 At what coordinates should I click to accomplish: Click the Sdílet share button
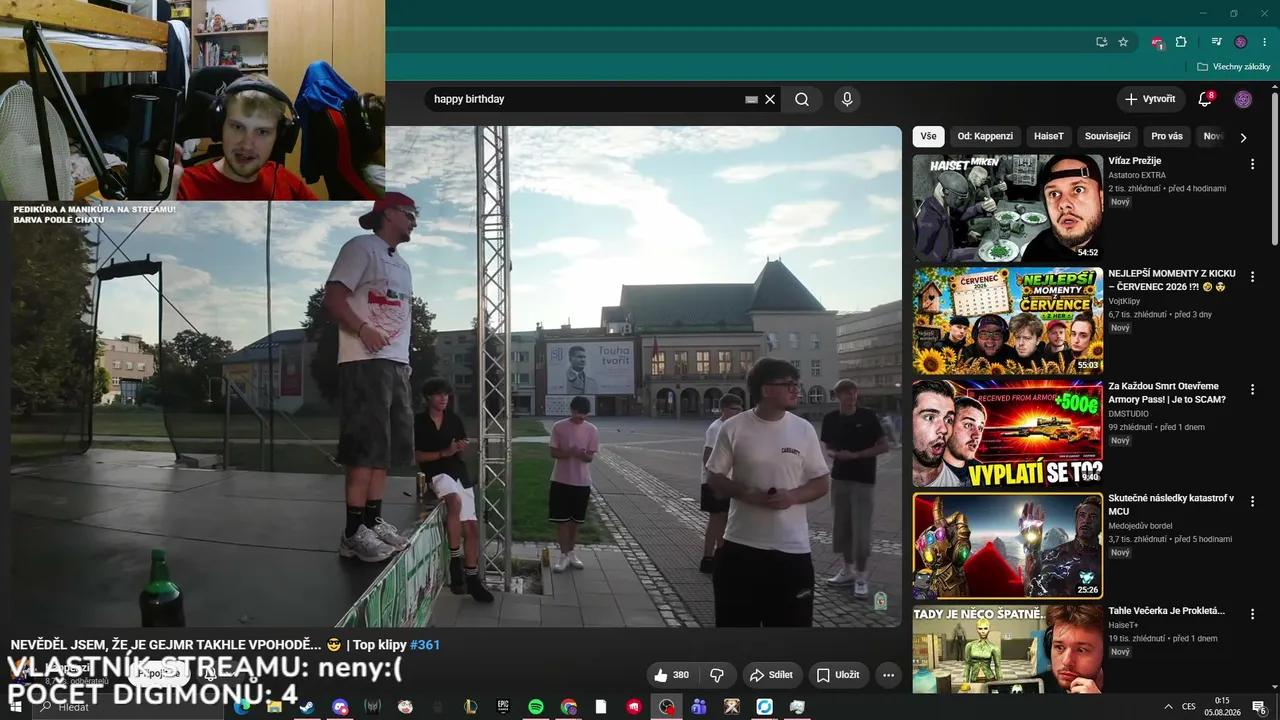771,675
